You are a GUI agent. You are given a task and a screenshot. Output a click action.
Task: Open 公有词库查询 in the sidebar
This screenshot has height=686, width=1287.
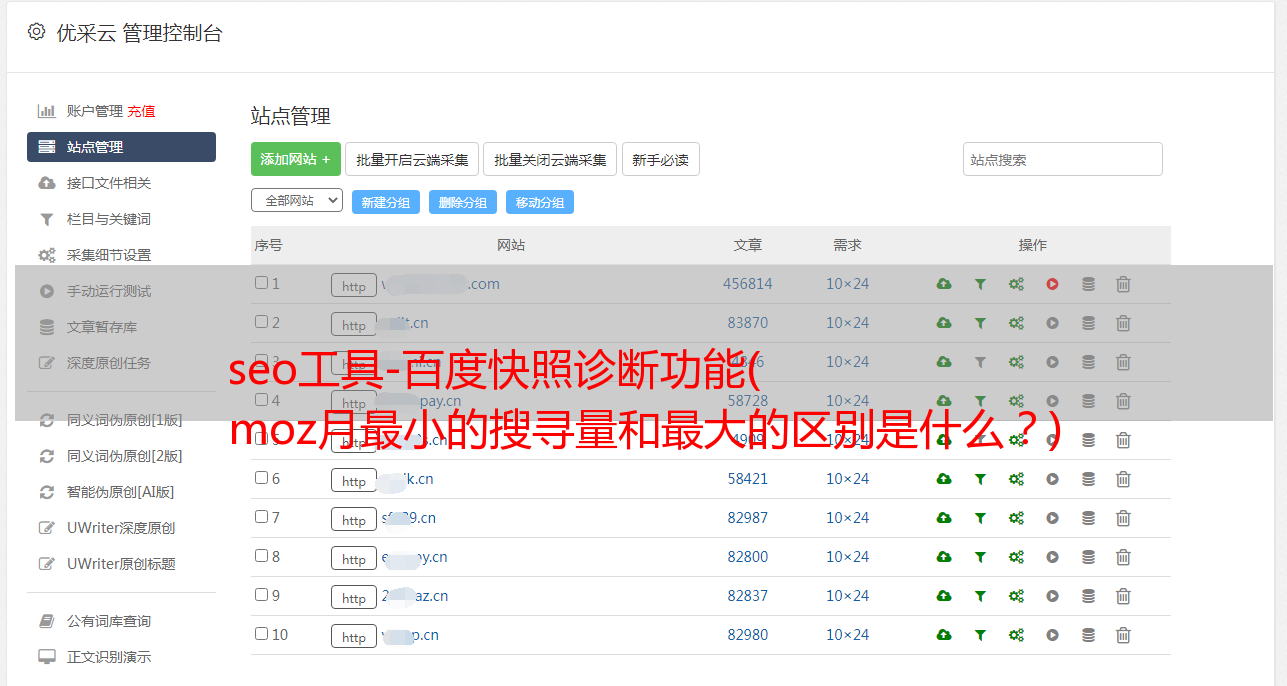pos(109,621)
